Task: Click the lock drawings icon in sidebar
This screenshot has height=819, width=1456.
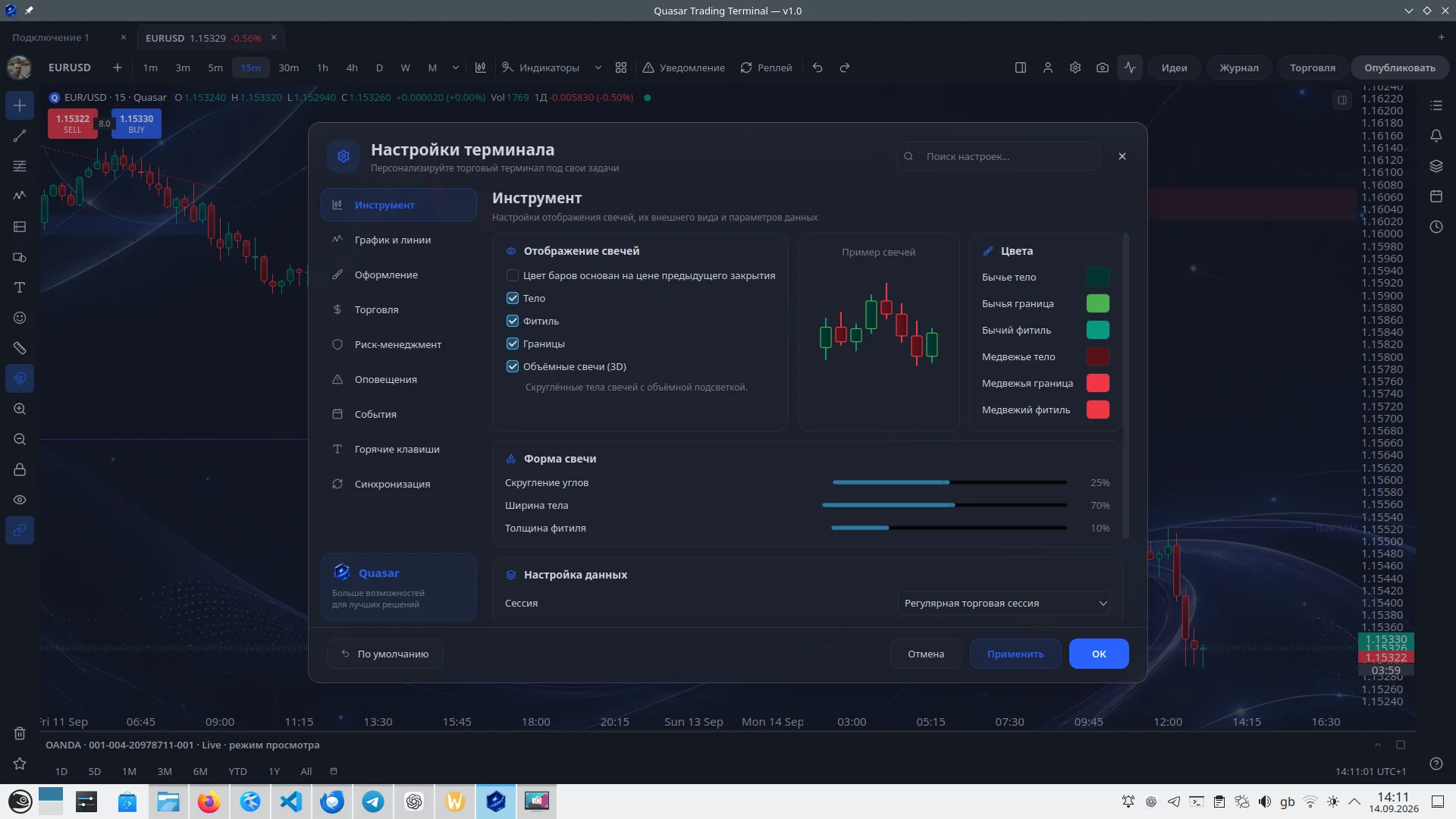Action: point(20,469)
